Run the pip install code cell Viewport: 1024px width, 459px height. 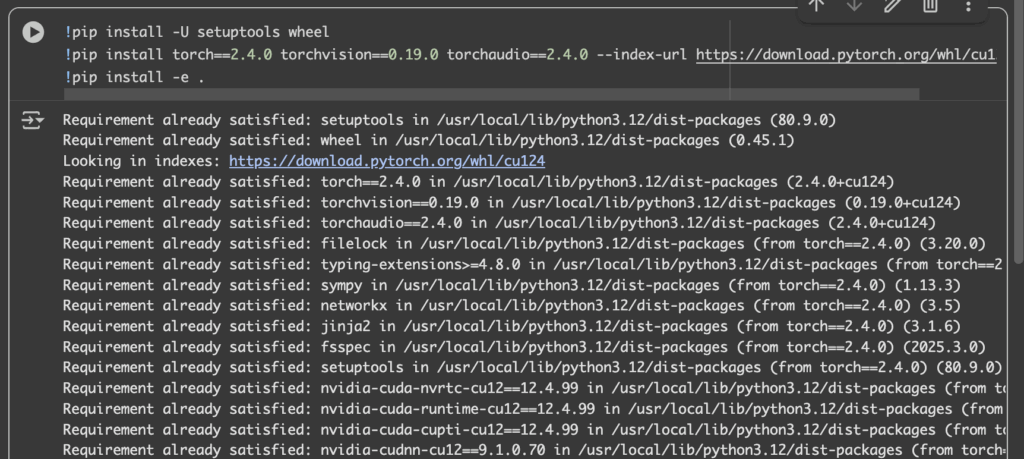pos(33,32)
